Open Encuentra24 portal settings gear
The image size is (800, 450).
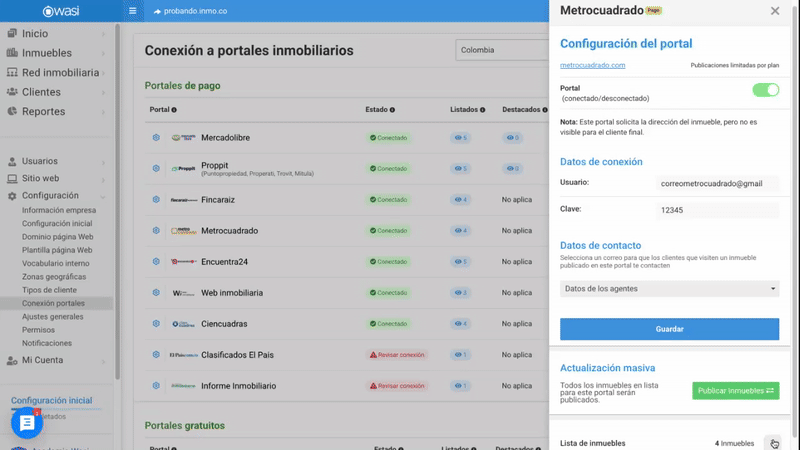pos(156,261)
